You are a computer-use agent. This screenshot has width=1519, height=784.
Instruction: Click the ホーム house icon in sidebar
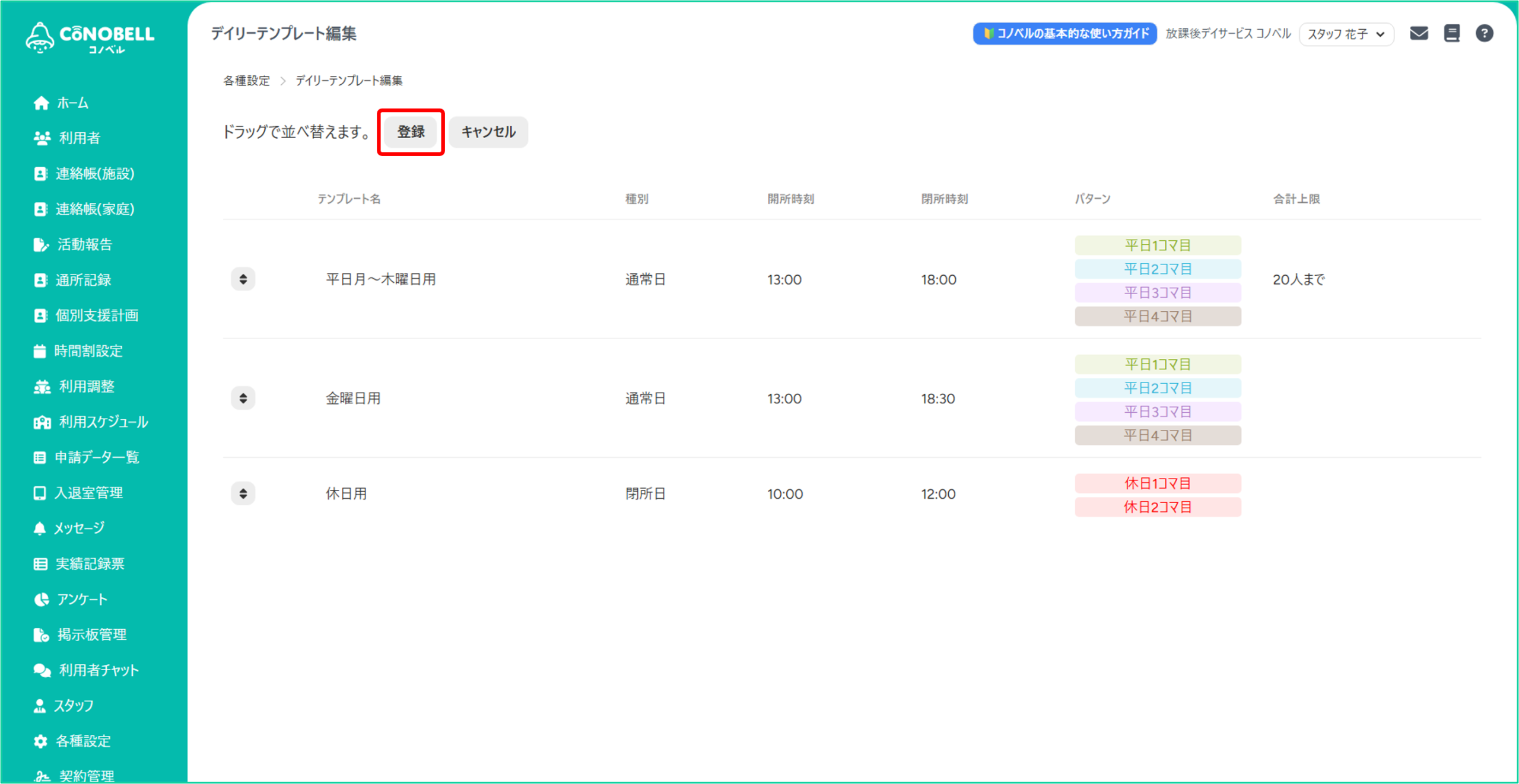41,103
